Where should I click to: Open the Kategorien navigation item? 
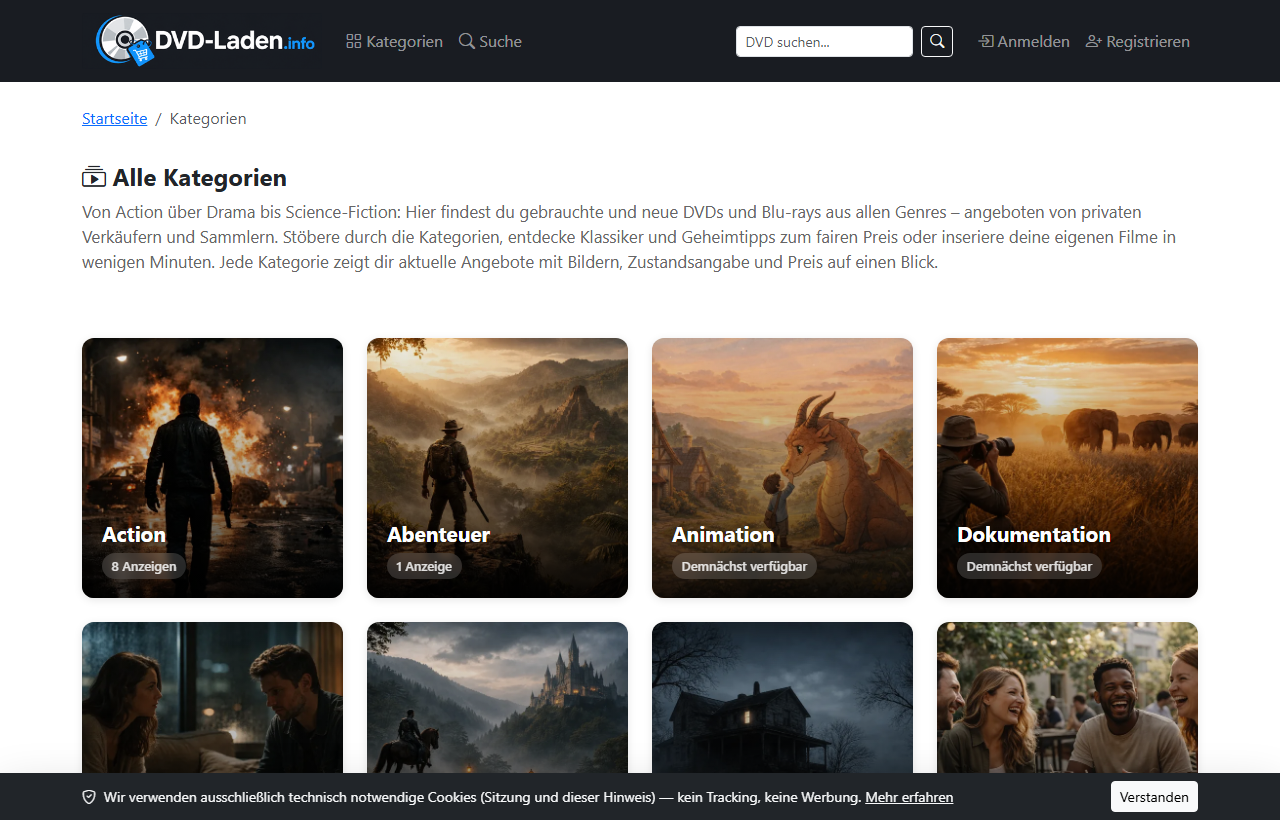pyautogui.click(x=394, y=41)
